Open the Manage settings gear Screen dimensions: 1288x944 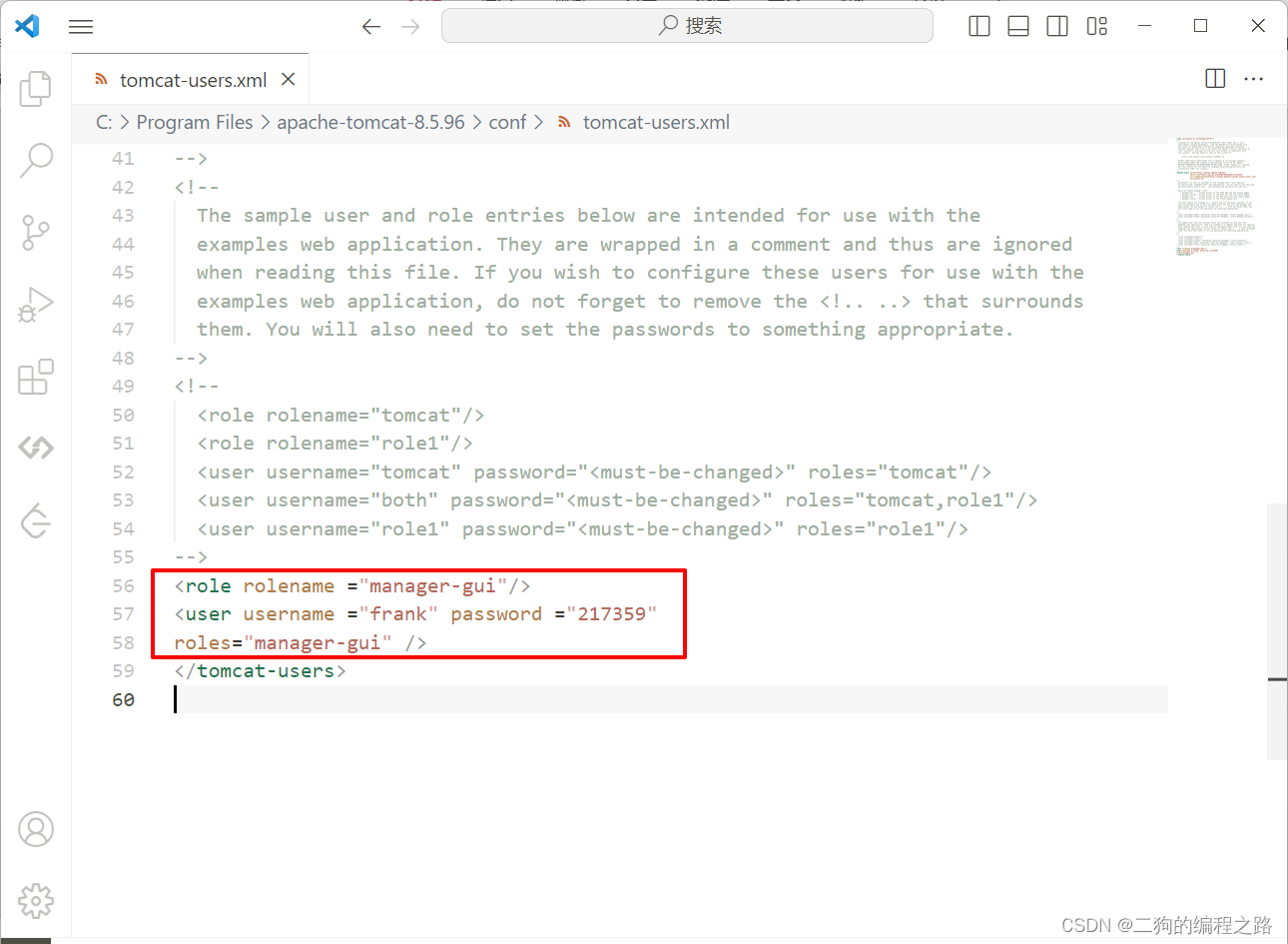[x=36, y=900]
